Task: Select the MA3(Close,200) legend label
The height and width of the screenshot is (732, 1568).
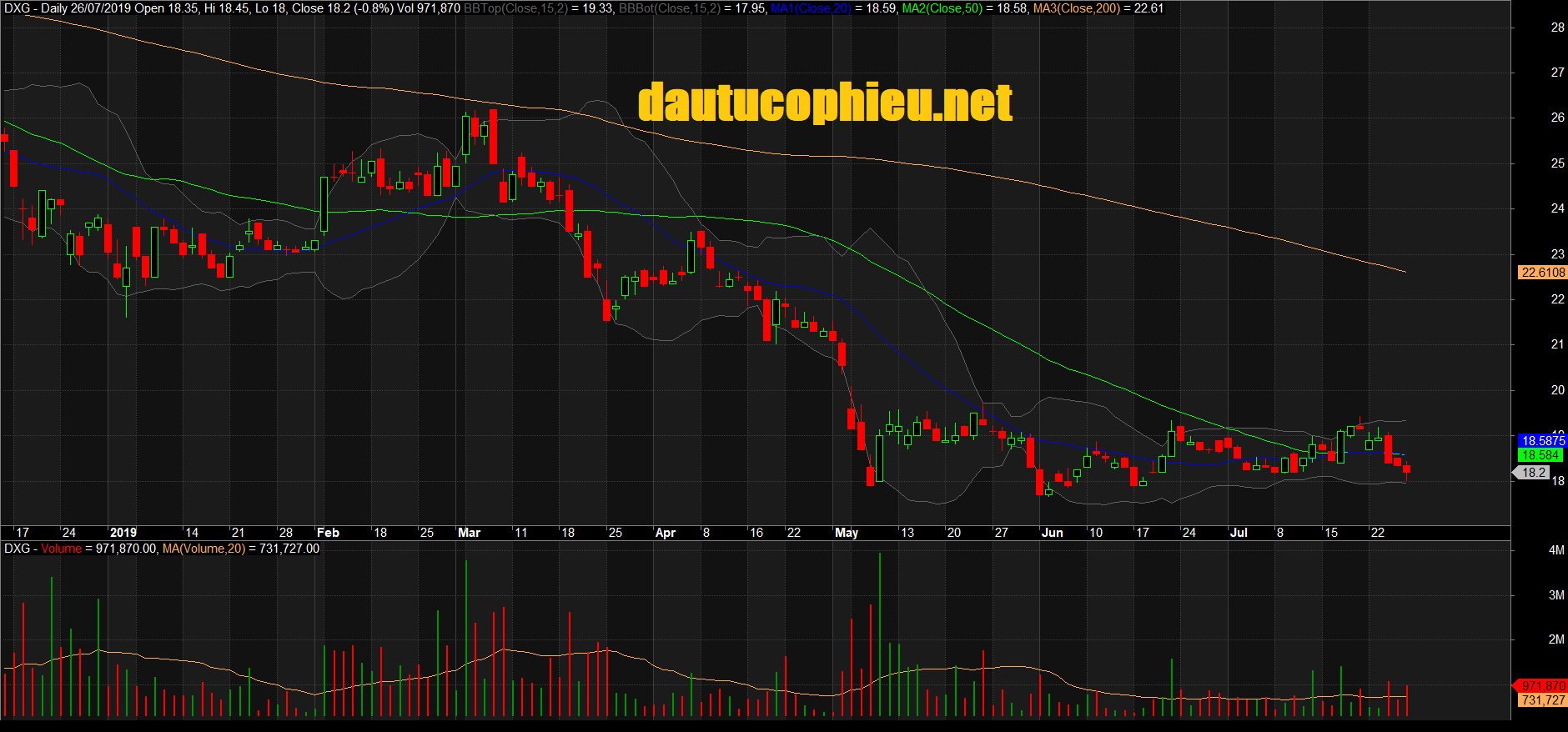Action: click(x=1076, y=8)
